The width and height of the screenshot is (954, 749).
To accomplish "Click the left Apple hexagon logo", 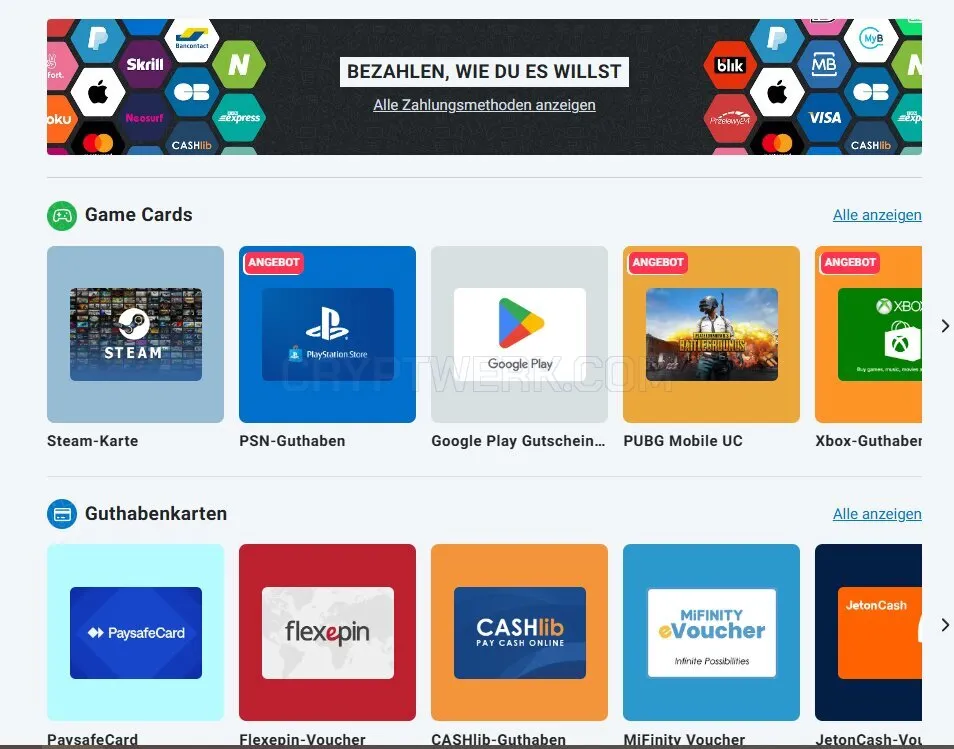I will pyautogui.click(x=98, y=93).
